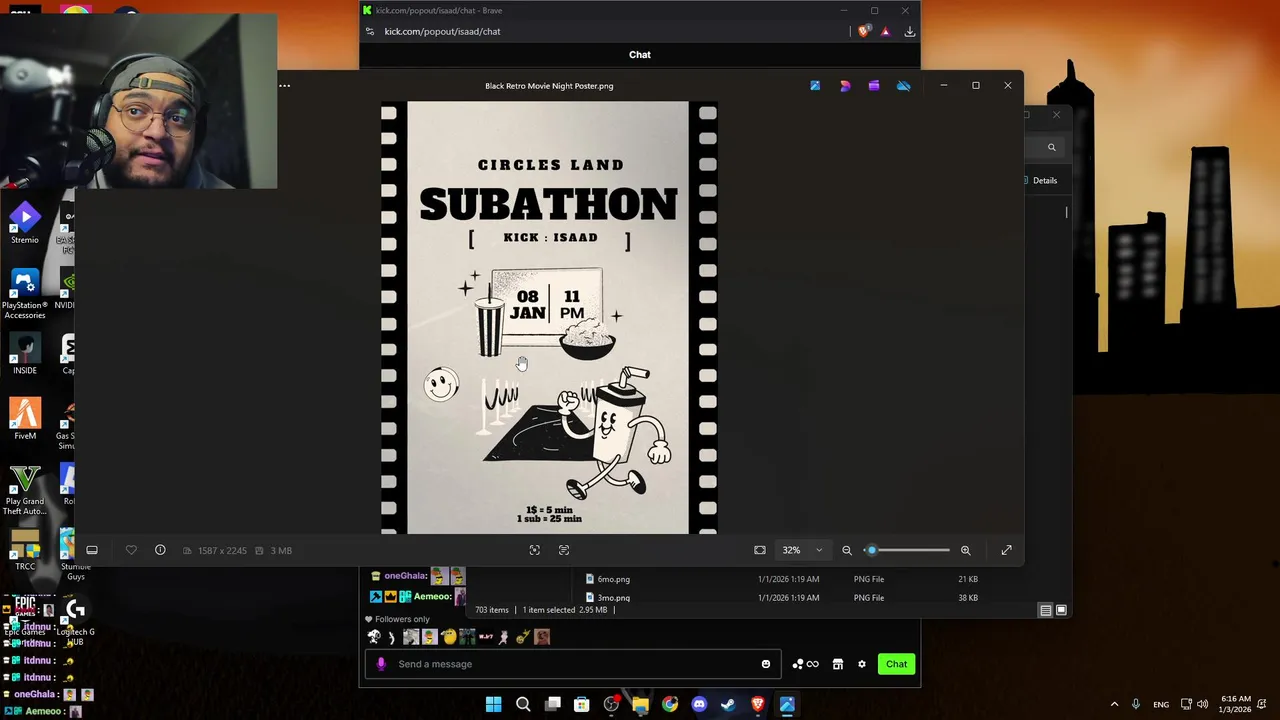Click the Kick chat identity icon left of input

381,664
